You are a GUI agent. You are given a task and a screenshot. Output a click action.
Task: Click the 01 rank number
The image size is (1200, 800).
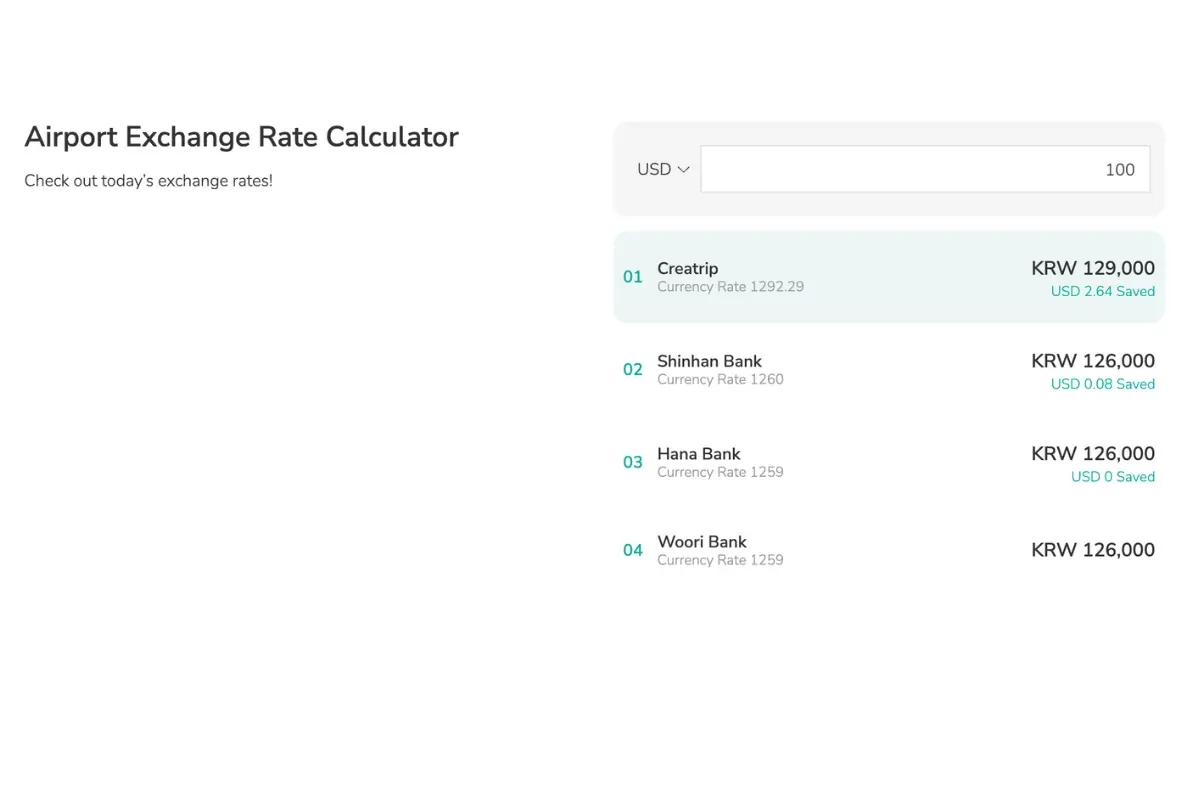pyautogui.click(x=633, y=277)
